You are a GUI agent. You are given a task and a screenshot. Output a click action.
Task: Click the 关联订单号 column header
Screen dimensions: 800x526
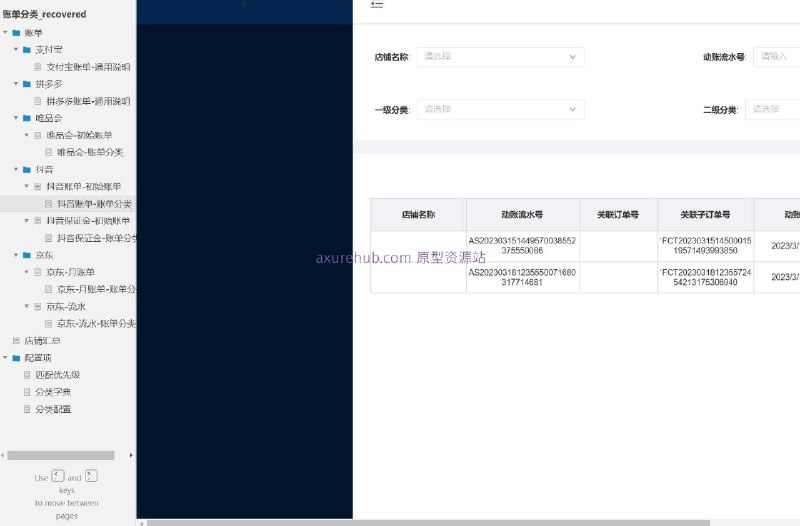[x=618, y=215]
